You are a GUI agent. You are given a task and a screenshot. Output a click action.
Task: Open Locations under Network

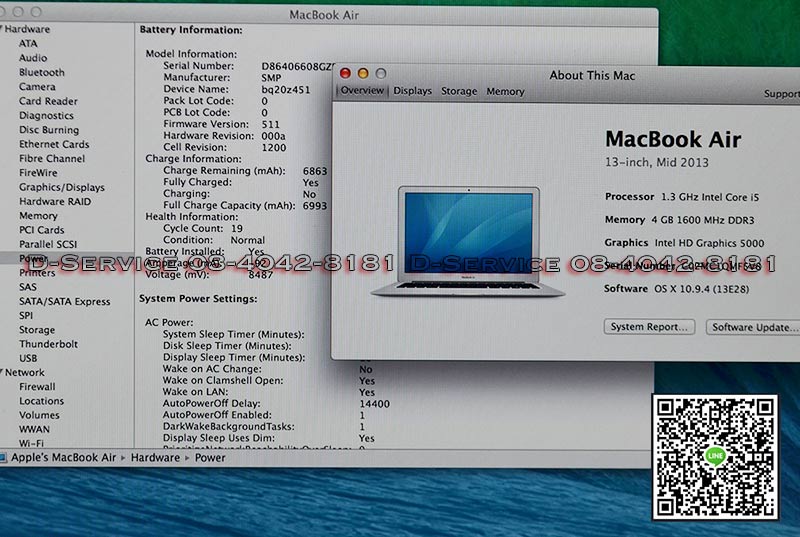41,401
